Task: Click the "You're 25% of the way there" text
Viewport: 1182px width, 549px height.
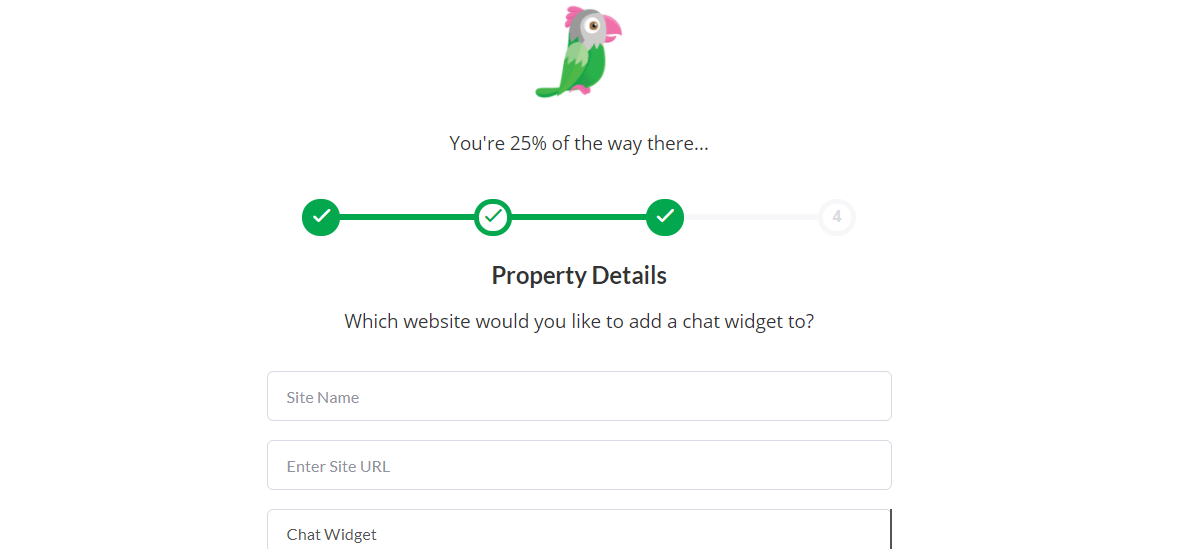Action: click(x=579, y=143)
